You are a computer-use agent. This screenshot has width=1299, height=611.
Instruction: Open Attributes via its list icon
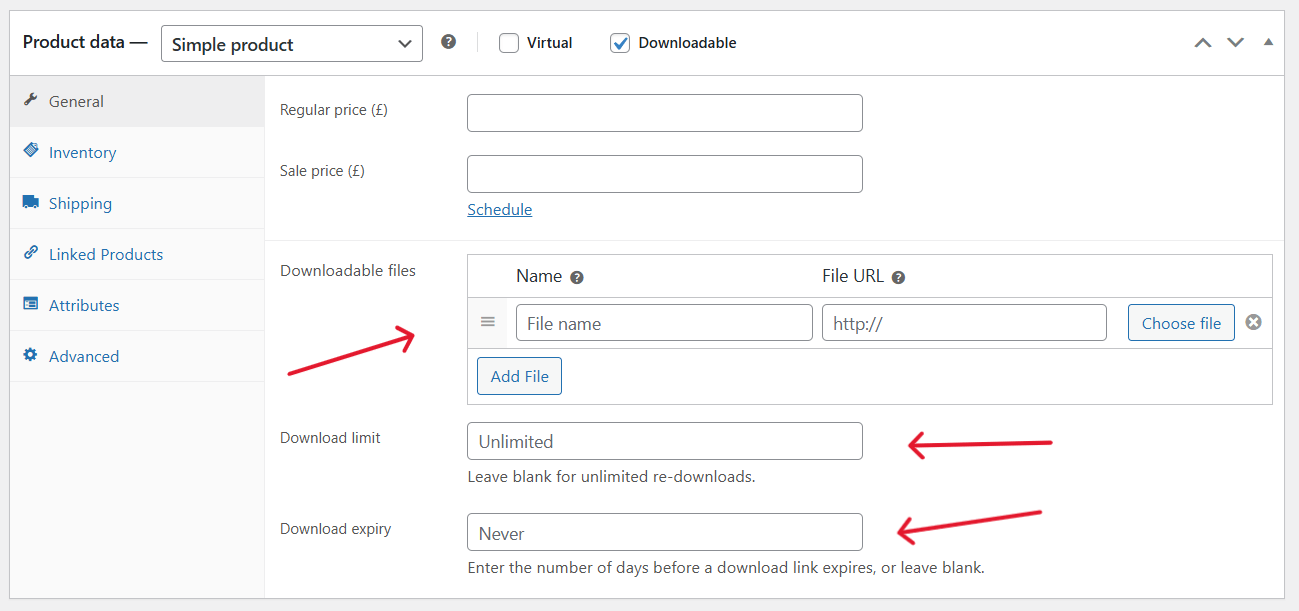pyautogui.click(x=30, y=304)
